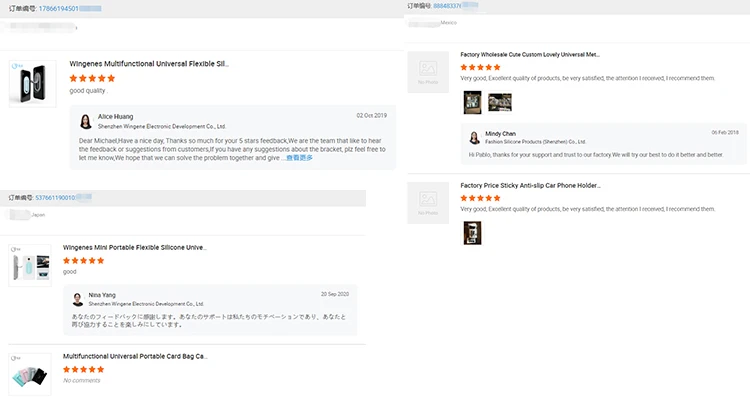Image resolution: width=750 pixels, height=400 pixels.
Task: Click star rating under Multifunctional Universal Portable Card Bag
Action: point(83,369)
